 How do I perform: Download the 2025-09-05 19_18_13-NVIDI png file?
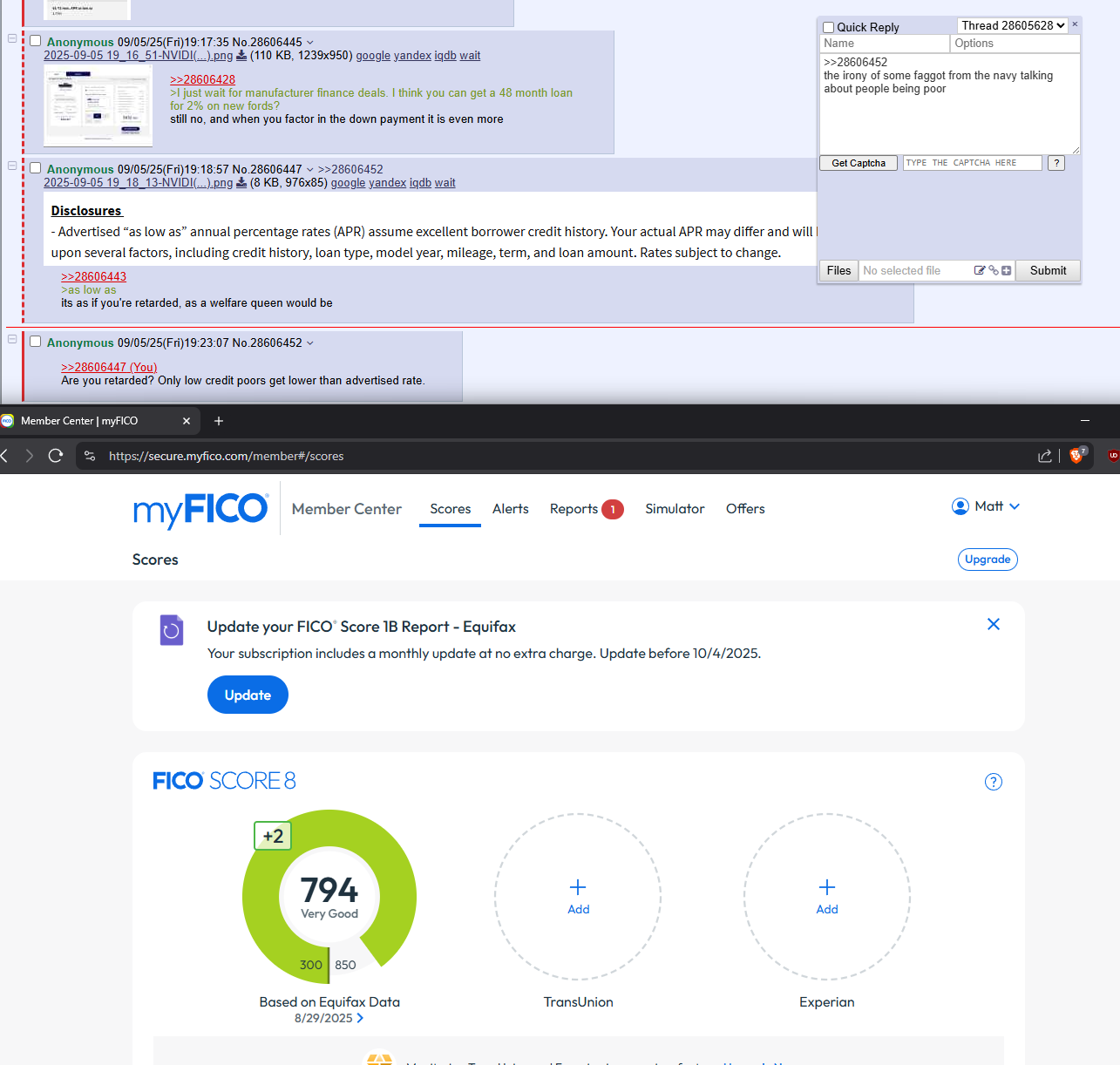point(241,183)
